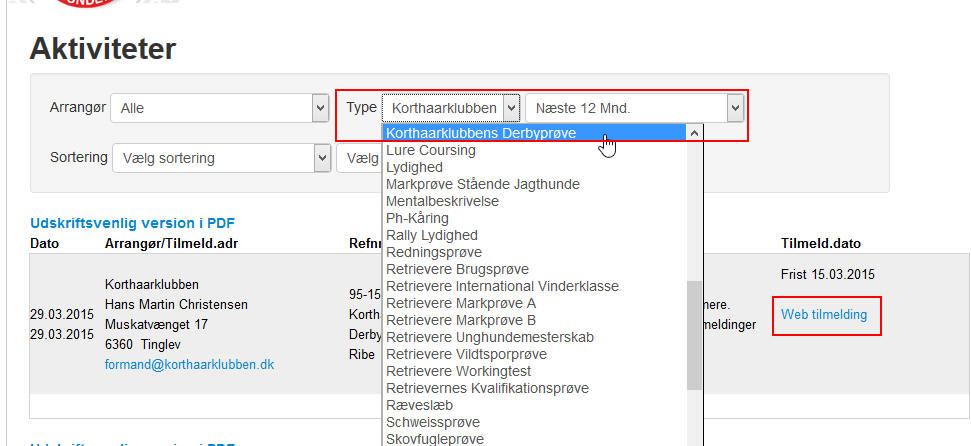This screenshot has width=971, height=446.
Task: Pick Schweissprøve from the list
Action: coord(534,422)
